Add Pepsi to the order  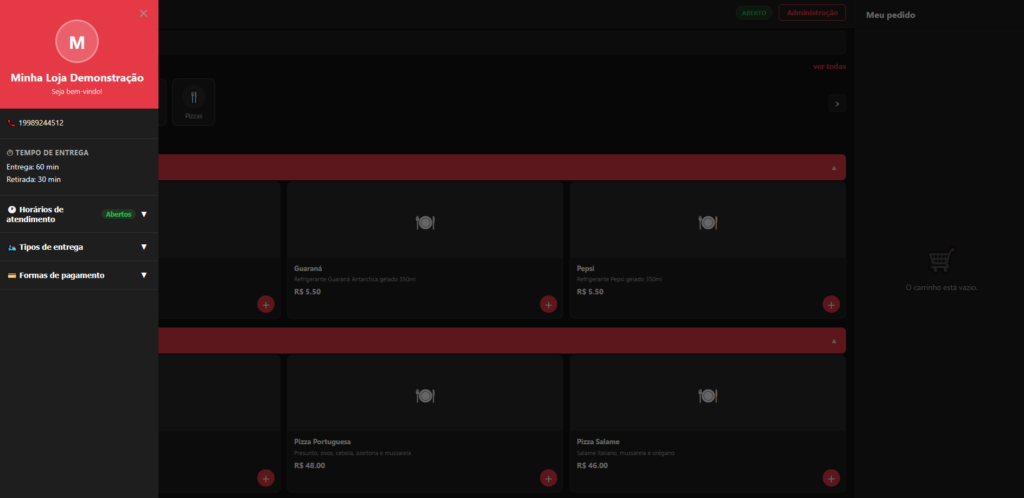point(831,304)
